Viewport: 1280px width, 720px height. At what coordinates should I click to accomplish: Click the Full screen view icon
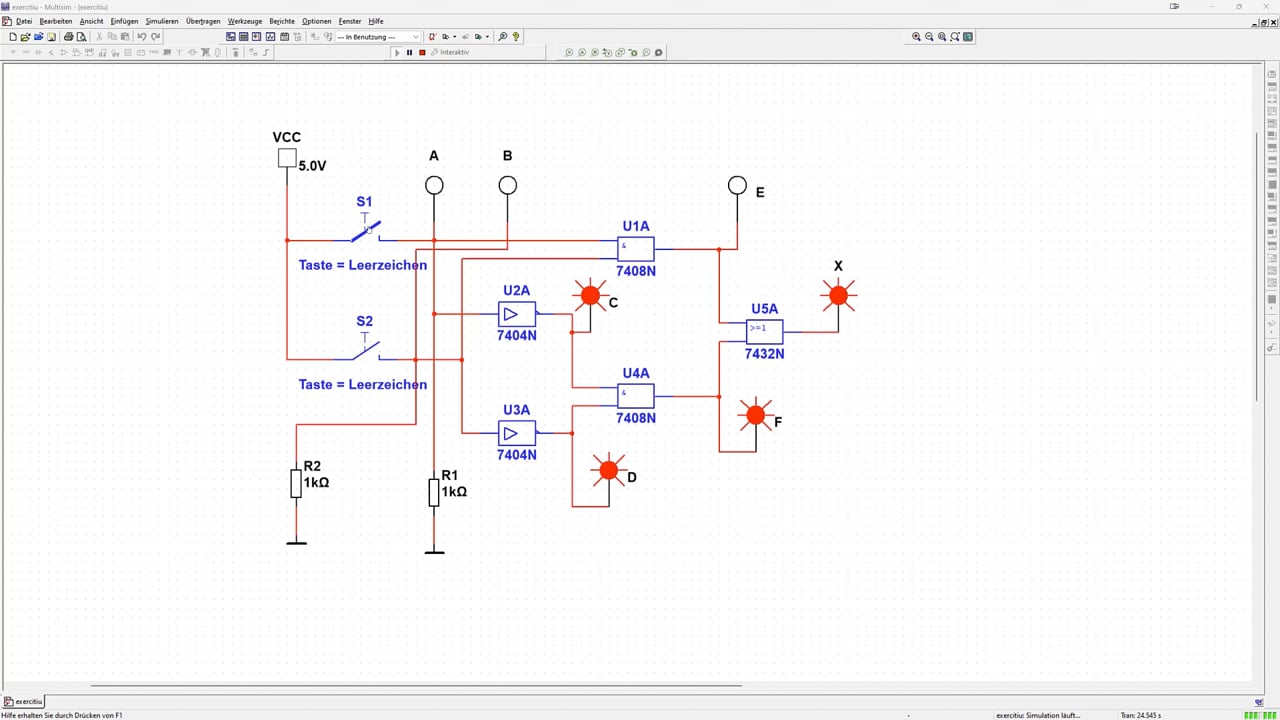(x=968, y=37)
